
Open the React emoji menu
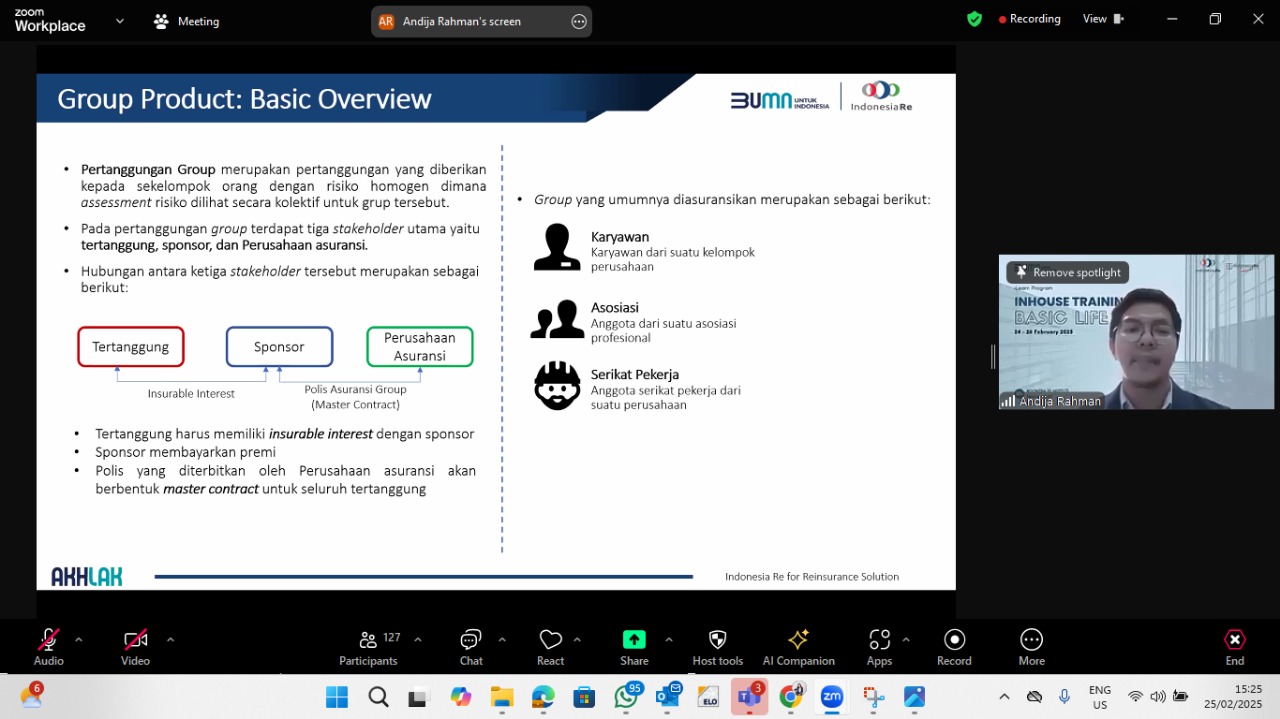(x=550, y=648)
